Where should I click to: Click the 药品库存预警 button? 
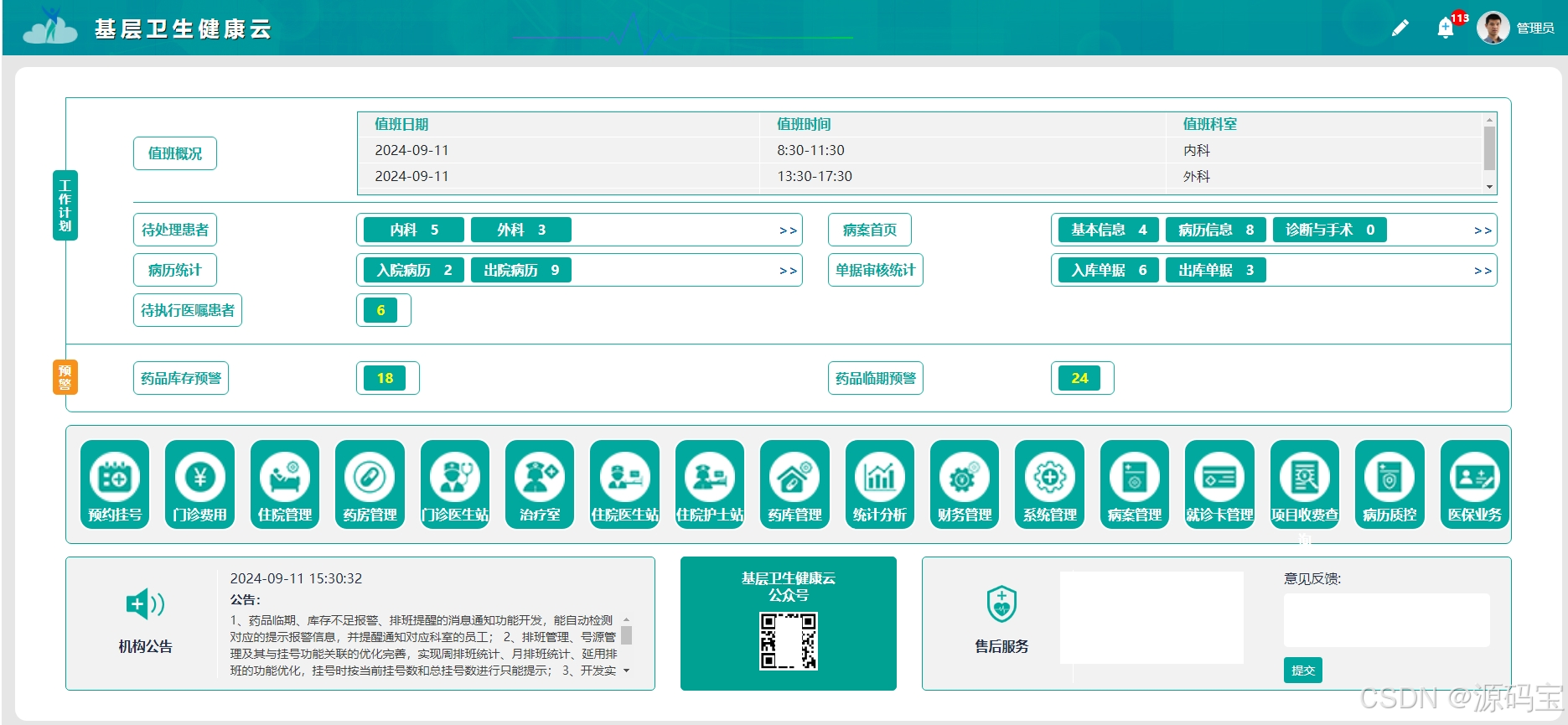(x=181, y=378)
